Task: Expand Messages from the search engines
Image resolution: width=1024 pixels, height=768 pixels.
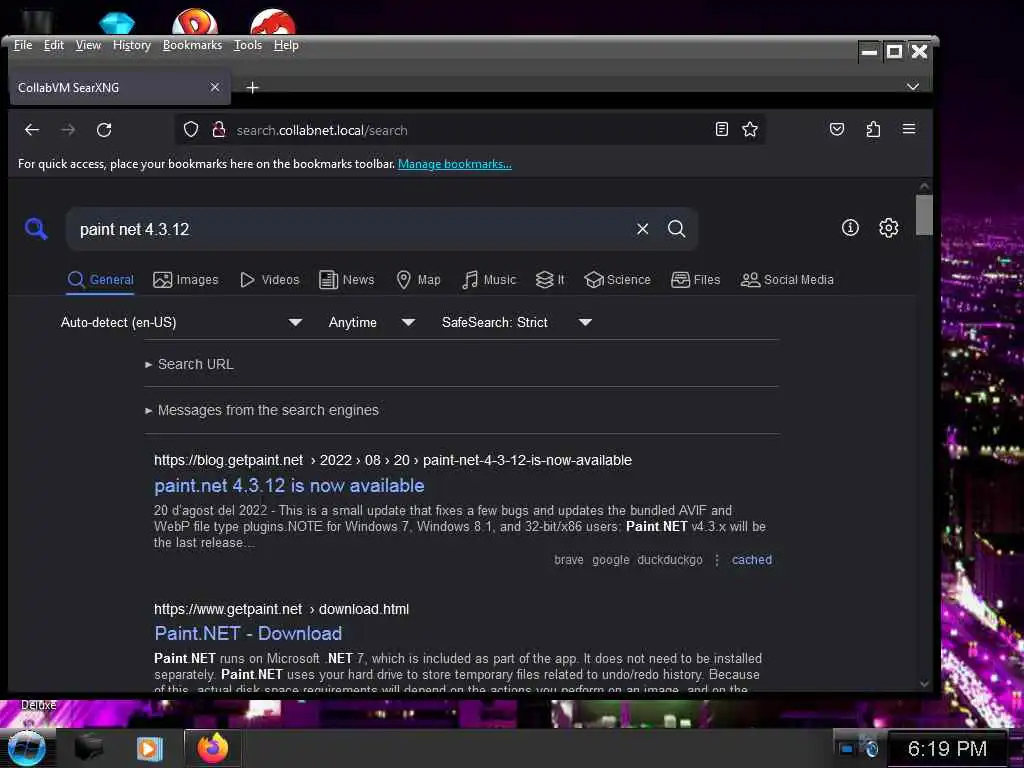Action: (x=262, y=410)
